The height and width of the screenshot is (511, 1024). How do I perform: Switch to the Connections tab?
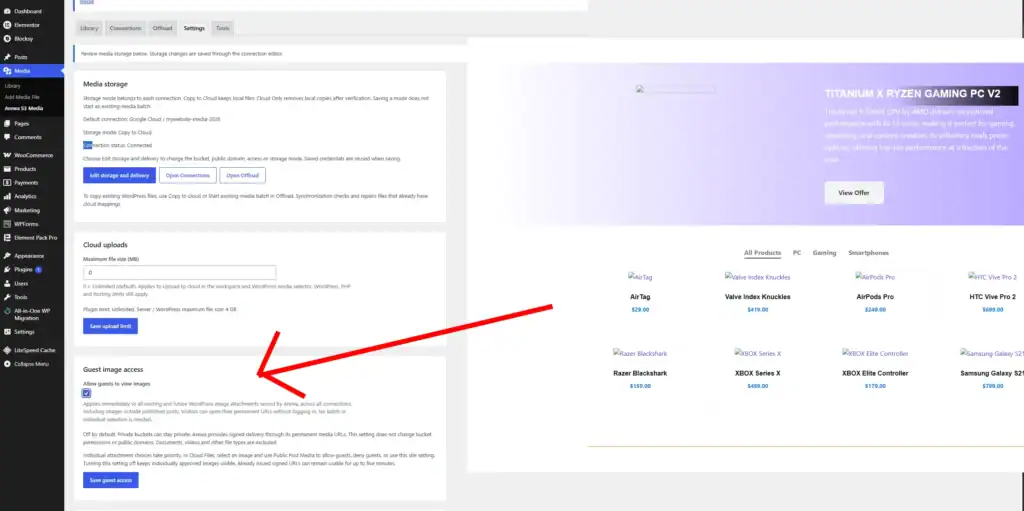click(125, 28)
